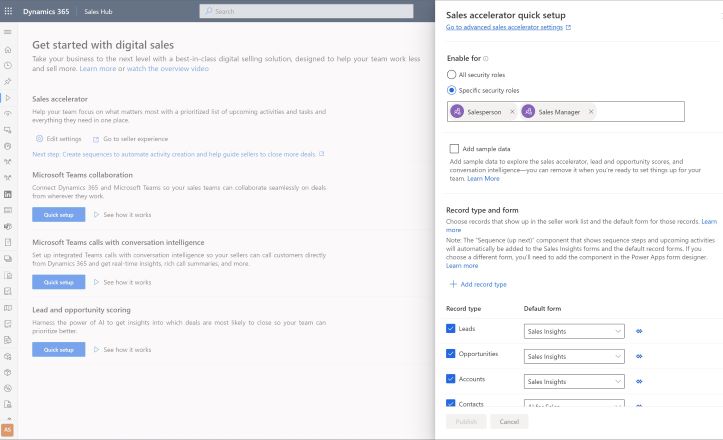Click the Edit settings gear icon
This screenshot has width=723, height=440.
pos(40,138)
